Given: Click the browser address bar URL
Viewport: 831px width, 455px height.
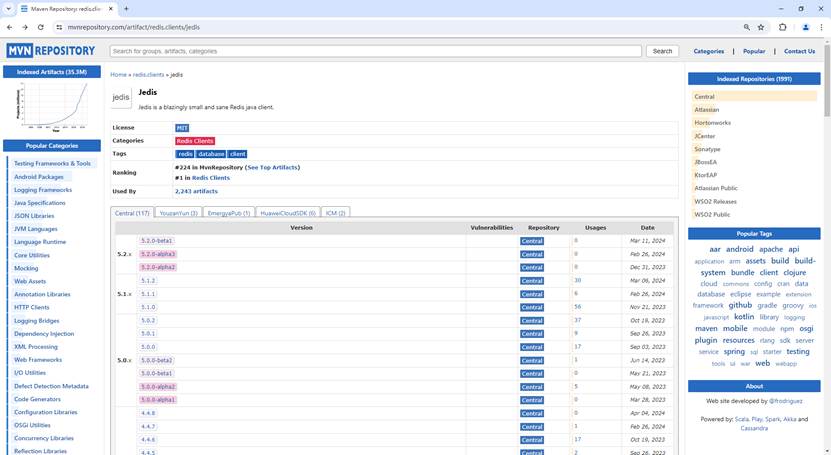Looking at the screenshot, I should (134, 27).
